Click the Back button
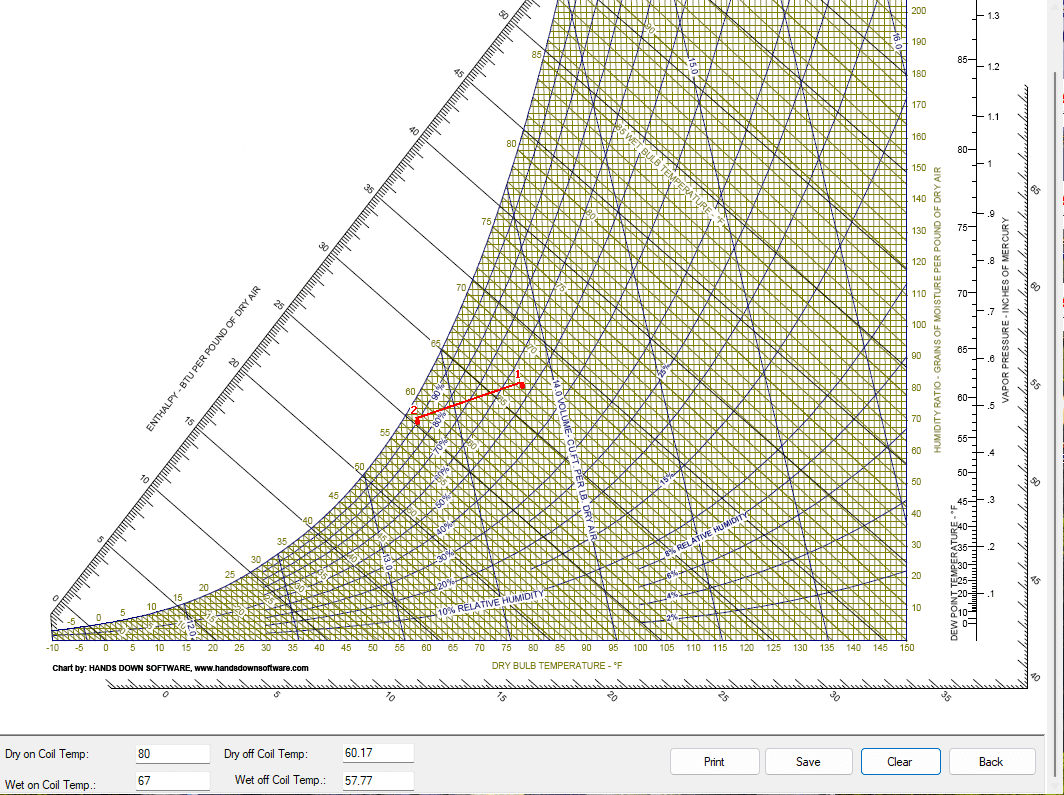The image size is (1064, 795). 991,762
